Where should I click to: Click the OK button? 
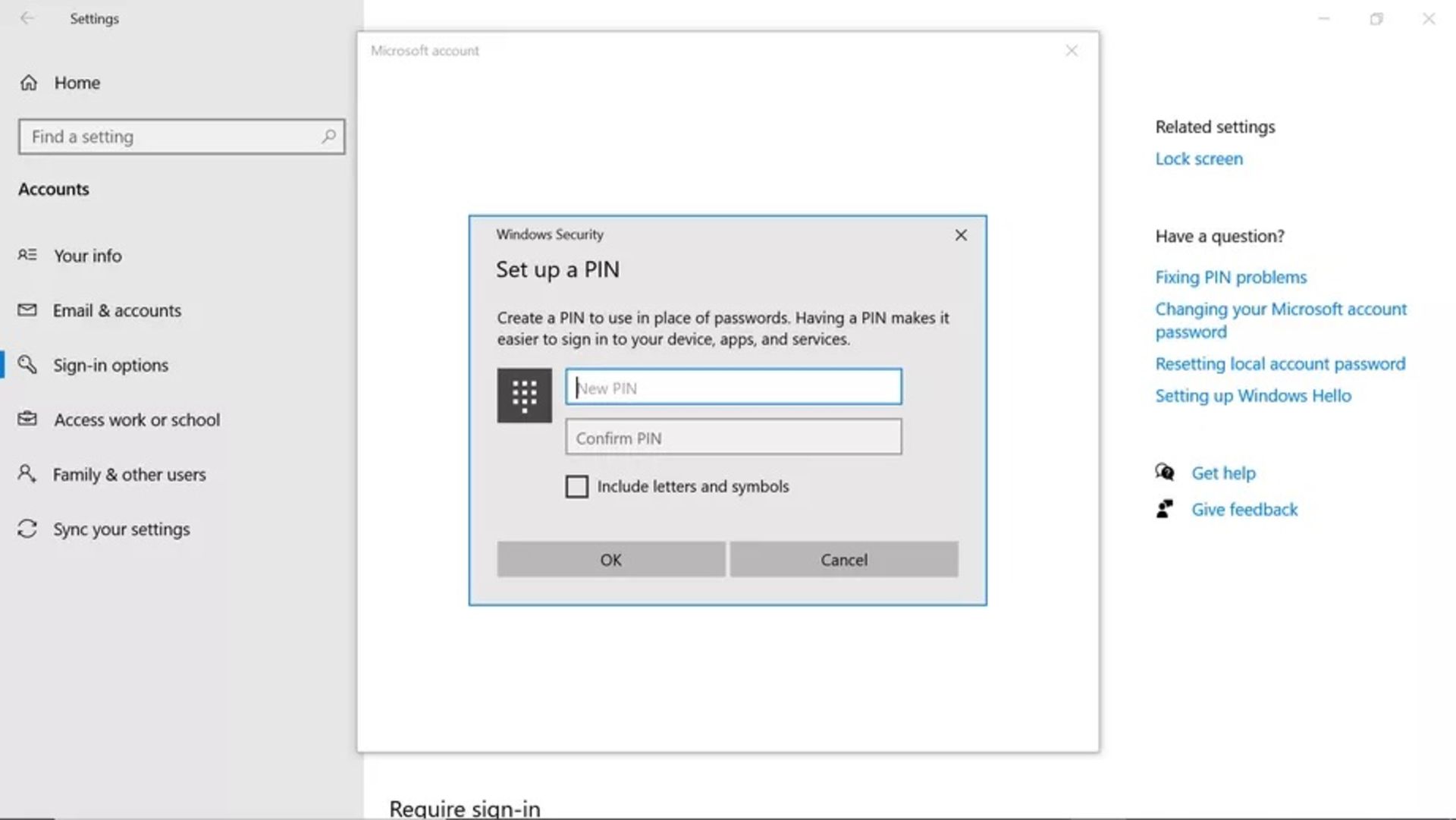click(610, 559)
